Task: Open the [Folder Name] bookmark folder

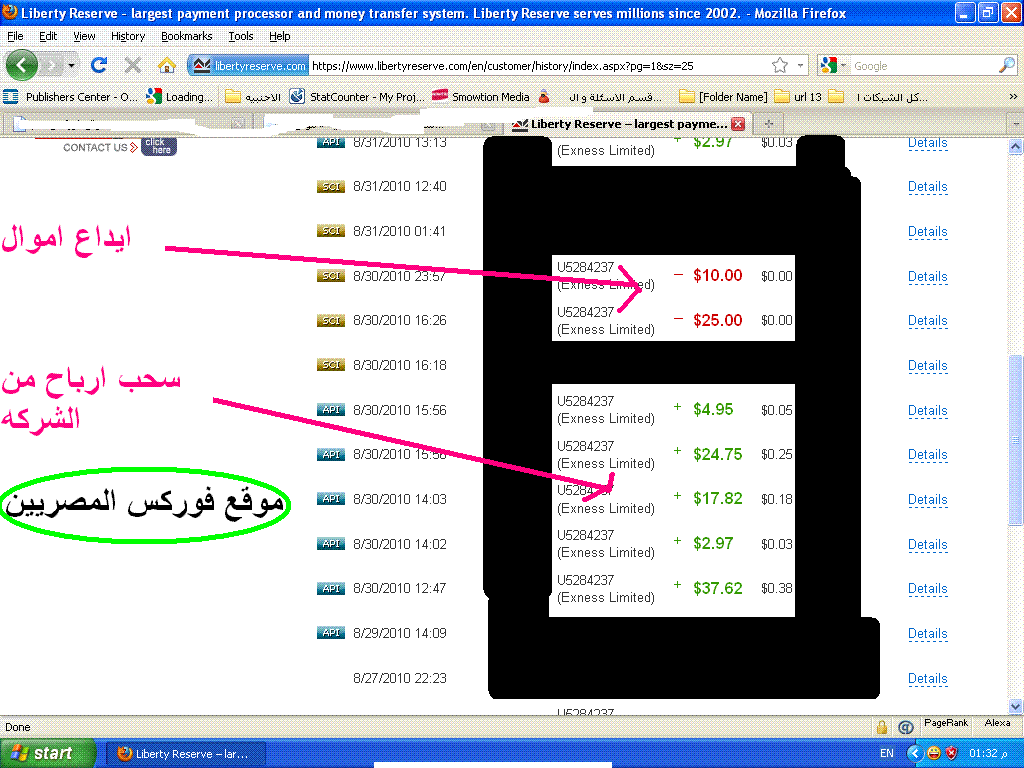Action: (x=724, y=97)
